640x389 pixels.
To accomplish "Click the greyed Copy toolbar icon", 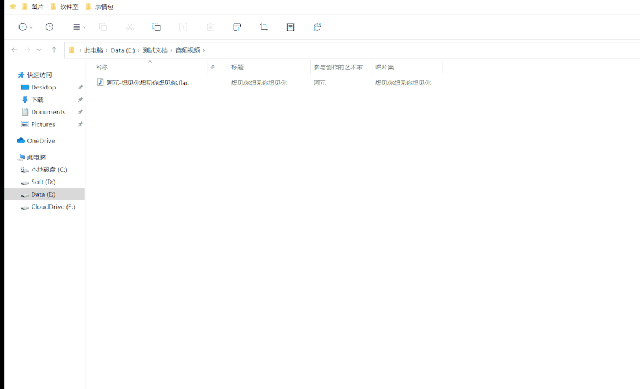I will click(103, 27).
